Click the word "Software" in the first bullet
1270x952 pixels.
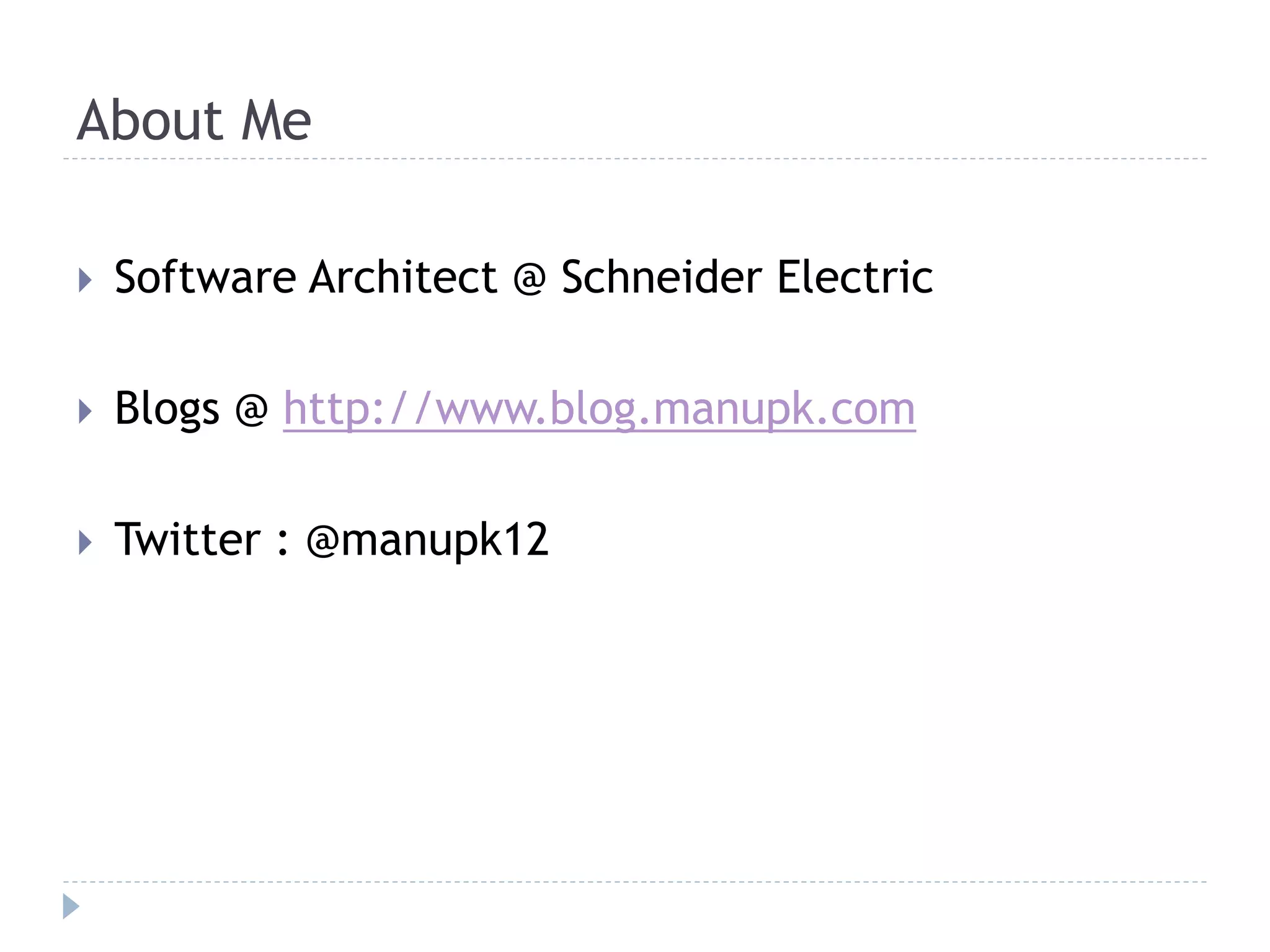pyautogui.click(x=205, y=277)
